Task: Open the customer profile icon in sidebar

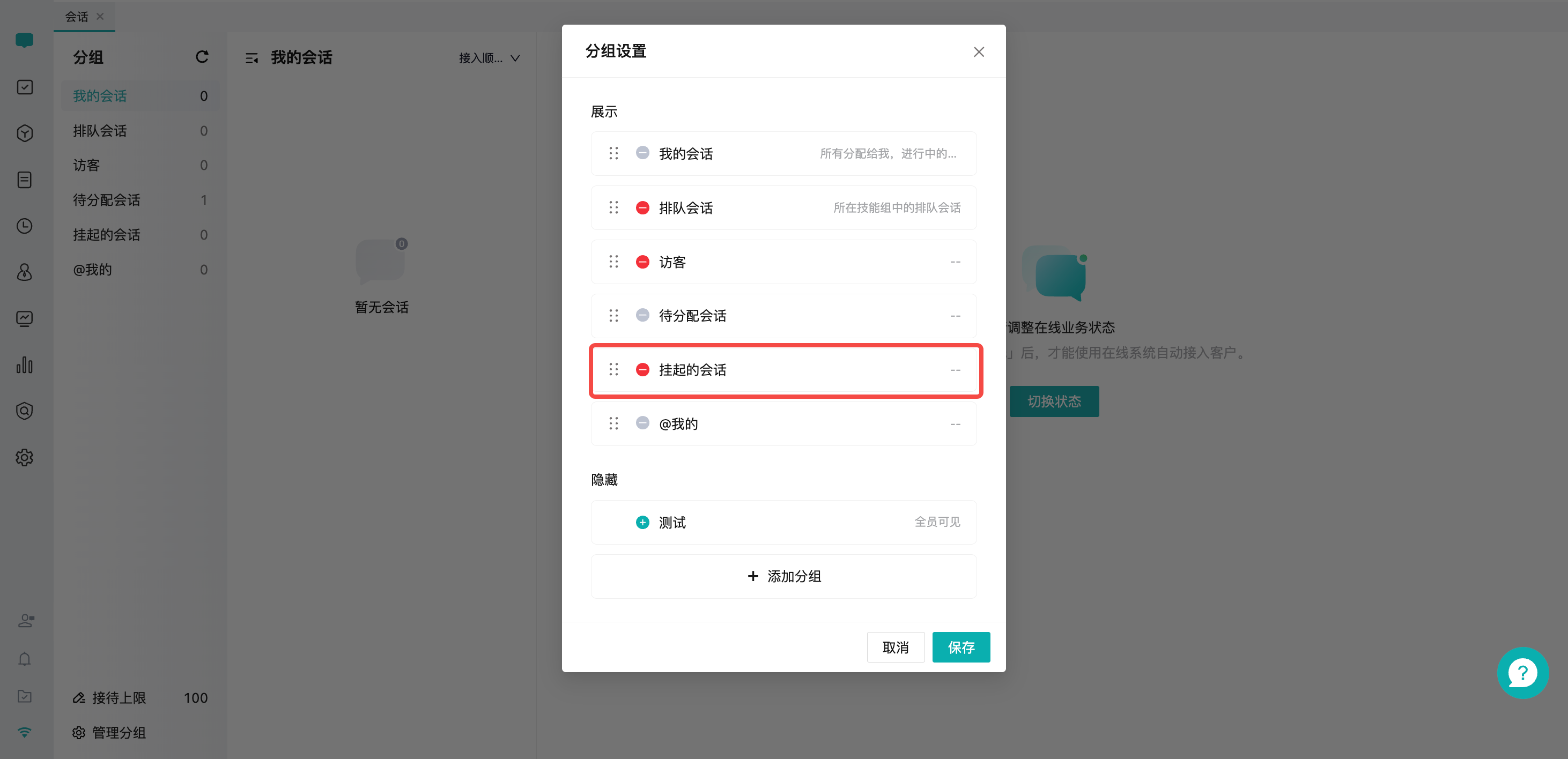Action: click(x=24, y=272)
